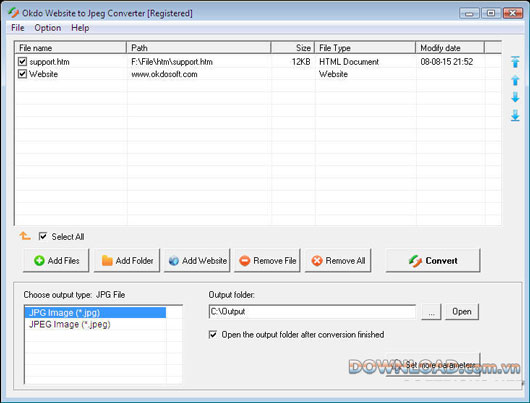530x403 pixels.
Task: Click the Add Files button
Action: [56, 260]
